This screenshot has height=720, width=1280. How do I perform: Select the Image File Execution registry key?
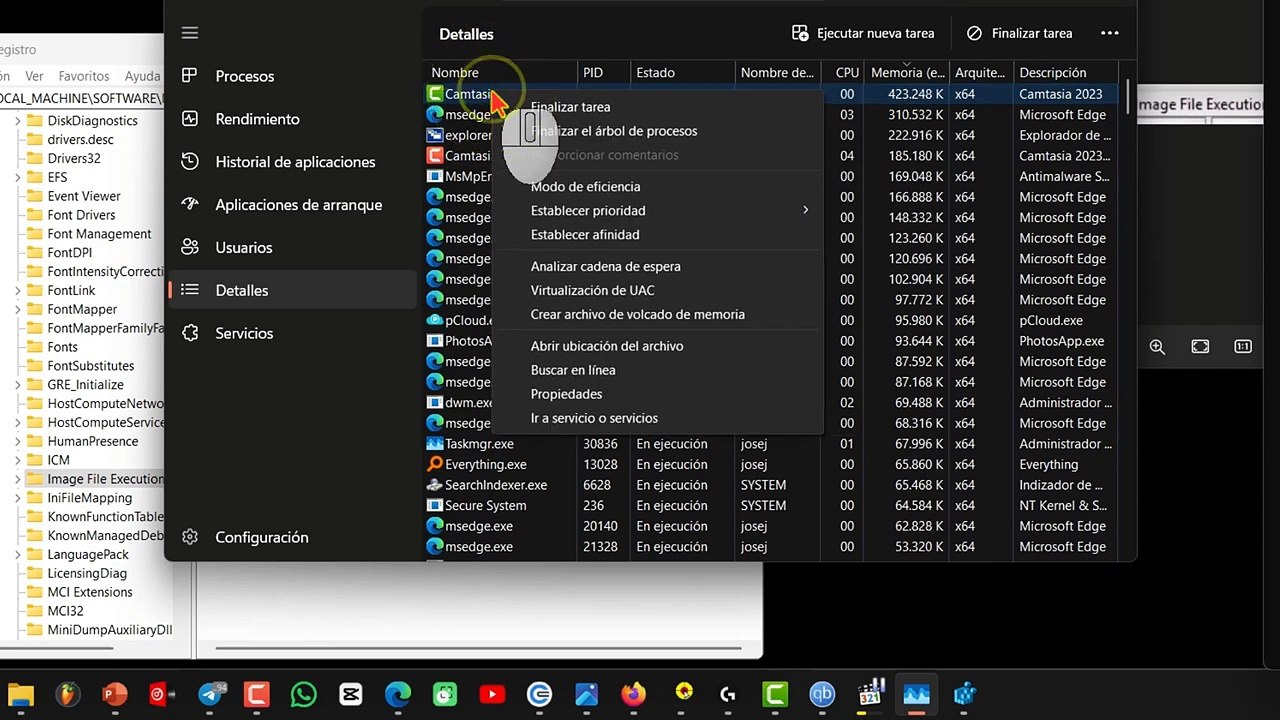pos(105,479)
